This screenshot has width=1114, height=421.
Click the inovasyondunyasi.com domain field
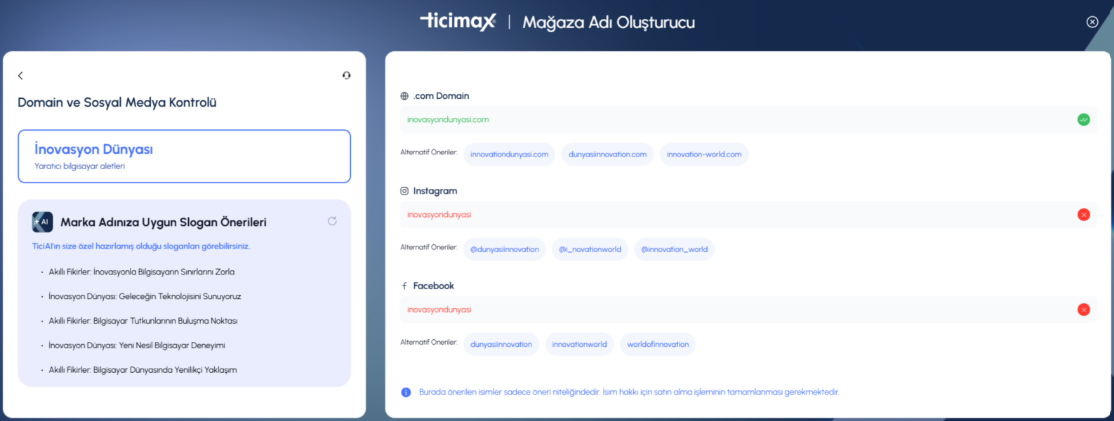(735, 120)
